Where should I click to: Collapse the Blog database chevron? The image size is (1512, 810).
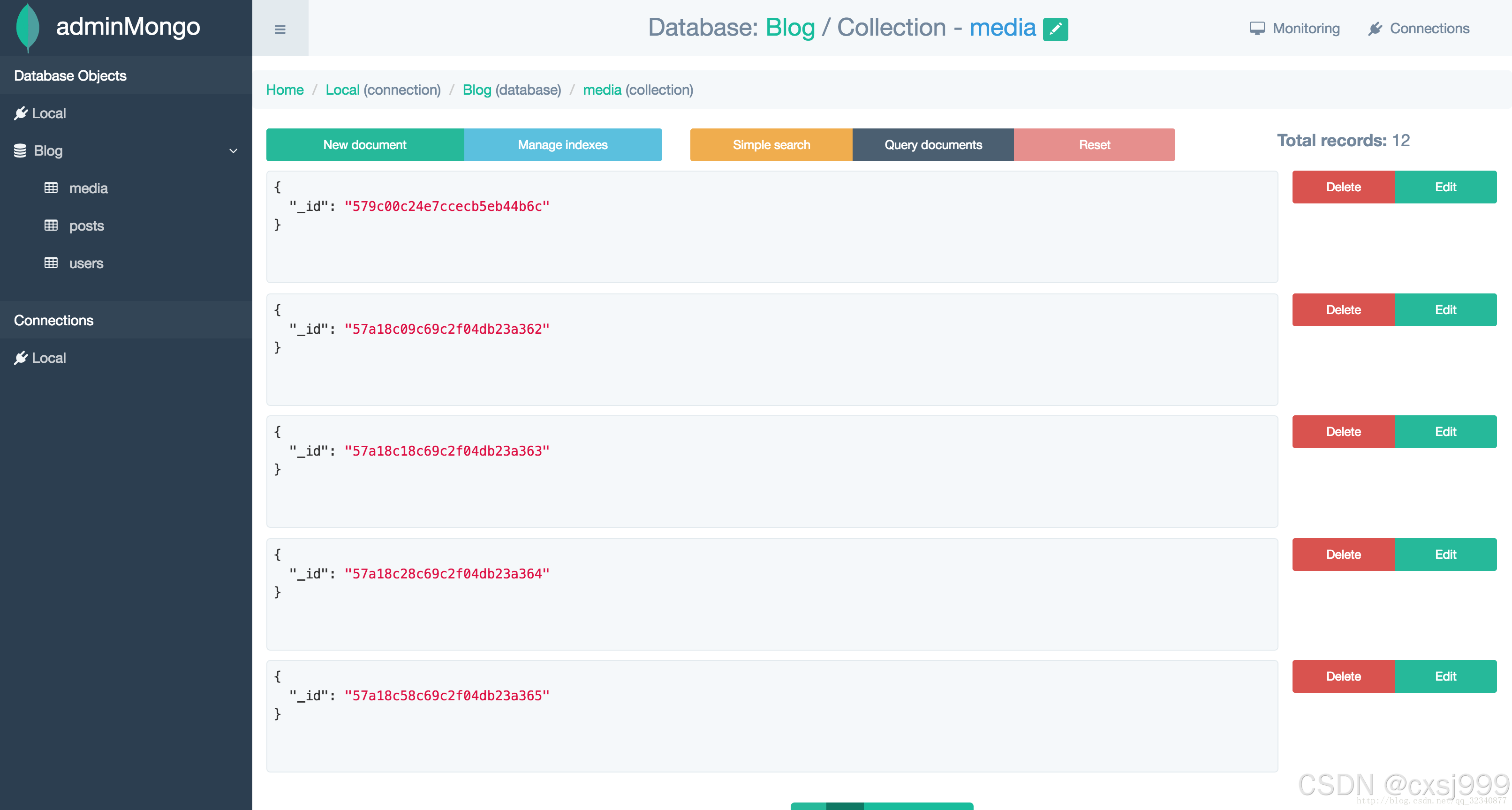click(x=233, y=151)
